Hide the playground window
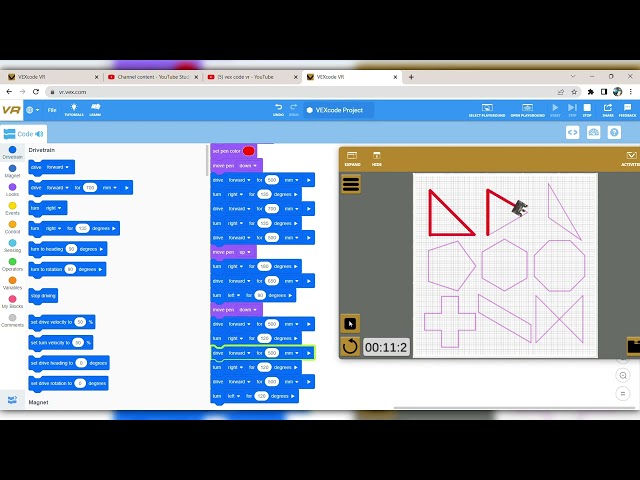Screen dimensions: 640x480 pos(376,159)
